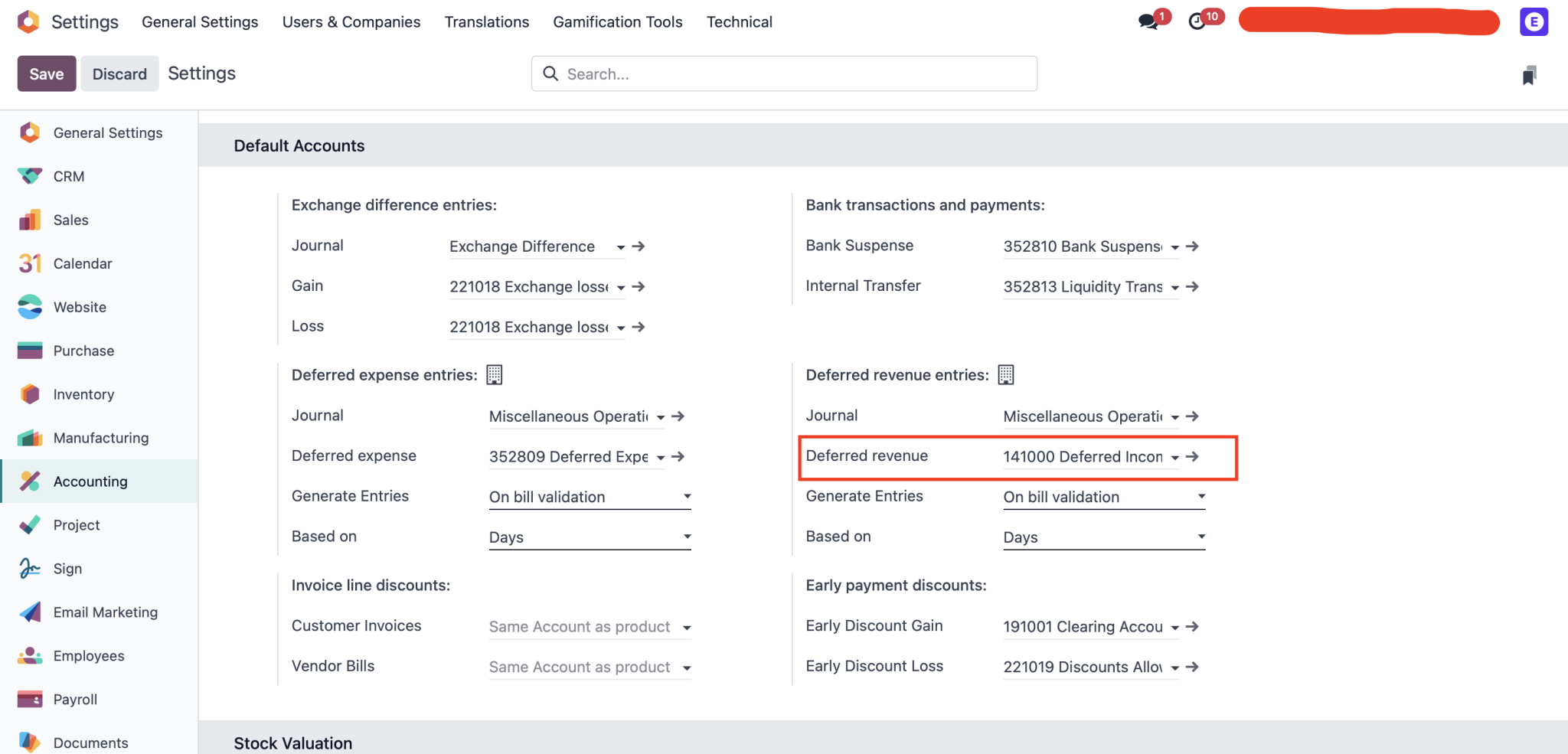Screen dimensions: 1568x754
Task: Open the messaging conversations icon
Action: pyautogui.click(x=1146, y=21)
